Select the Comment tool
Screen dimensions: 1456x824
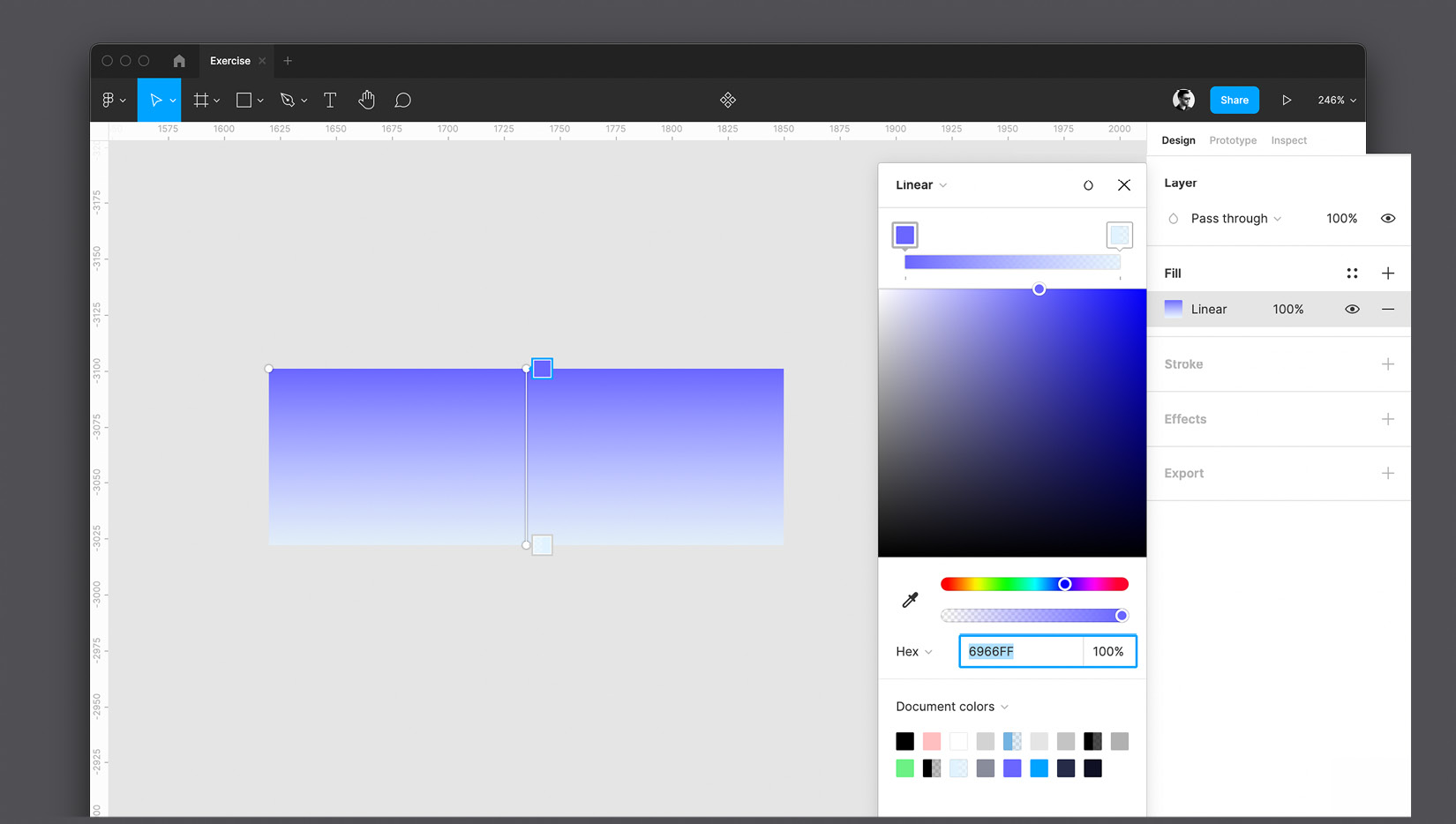click(x=403, y=101)
